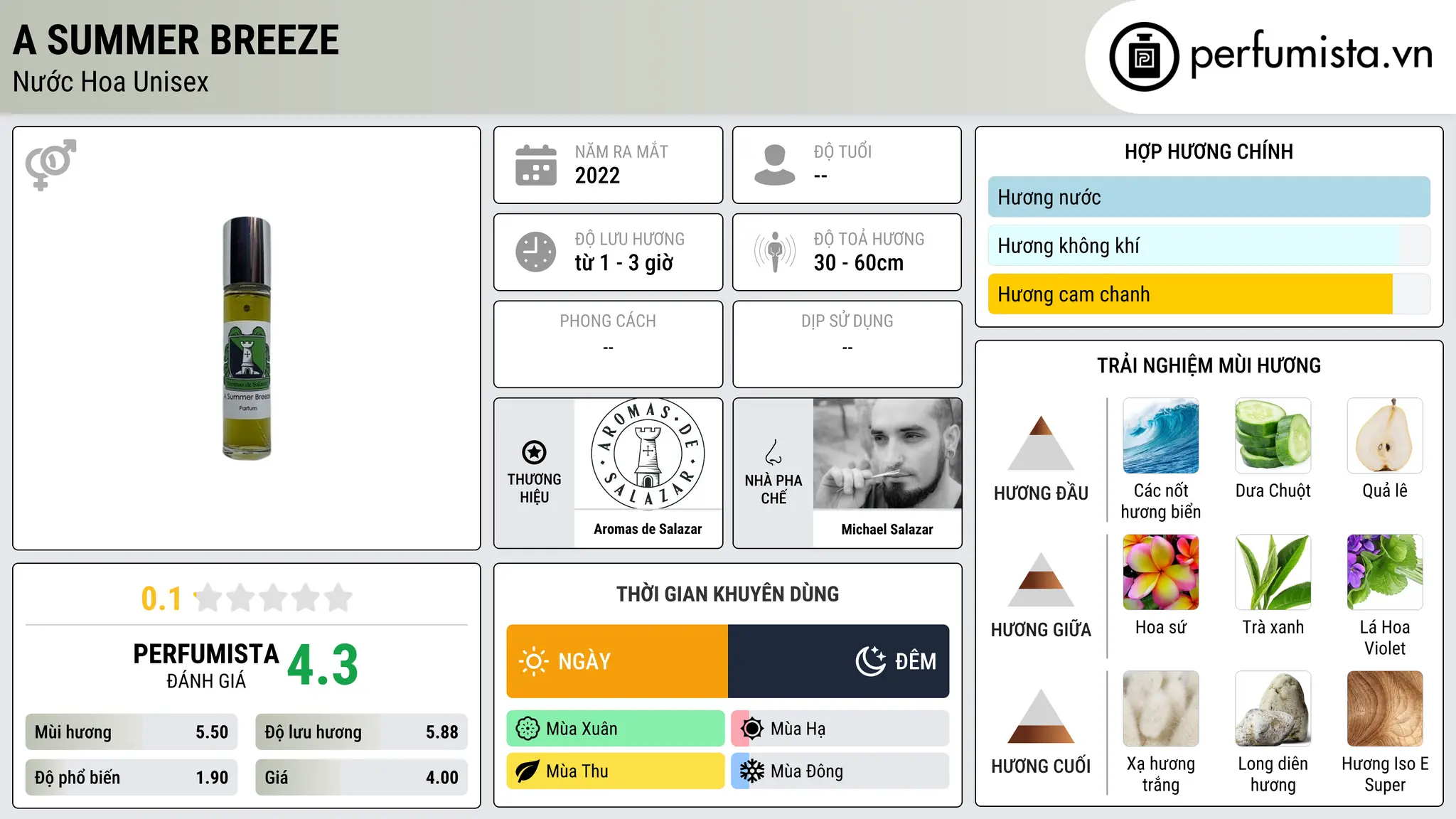Select the Hương không khí accord bar
Image resolution: width=1456 pixels, height=819 pixels.
point(1209,245)
